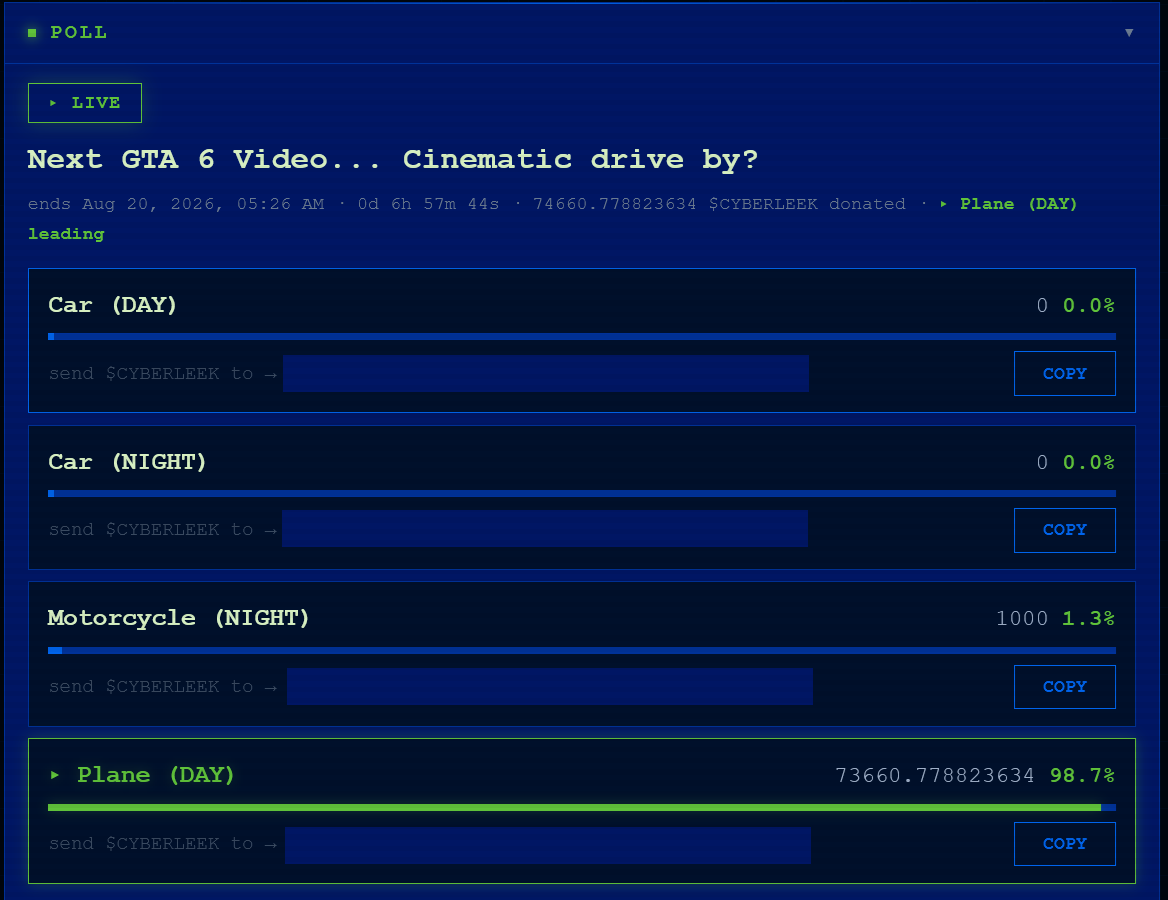Click the 'ends Aug 20, 2026' text
1168x900 pixels.
(x=176, y=204)
